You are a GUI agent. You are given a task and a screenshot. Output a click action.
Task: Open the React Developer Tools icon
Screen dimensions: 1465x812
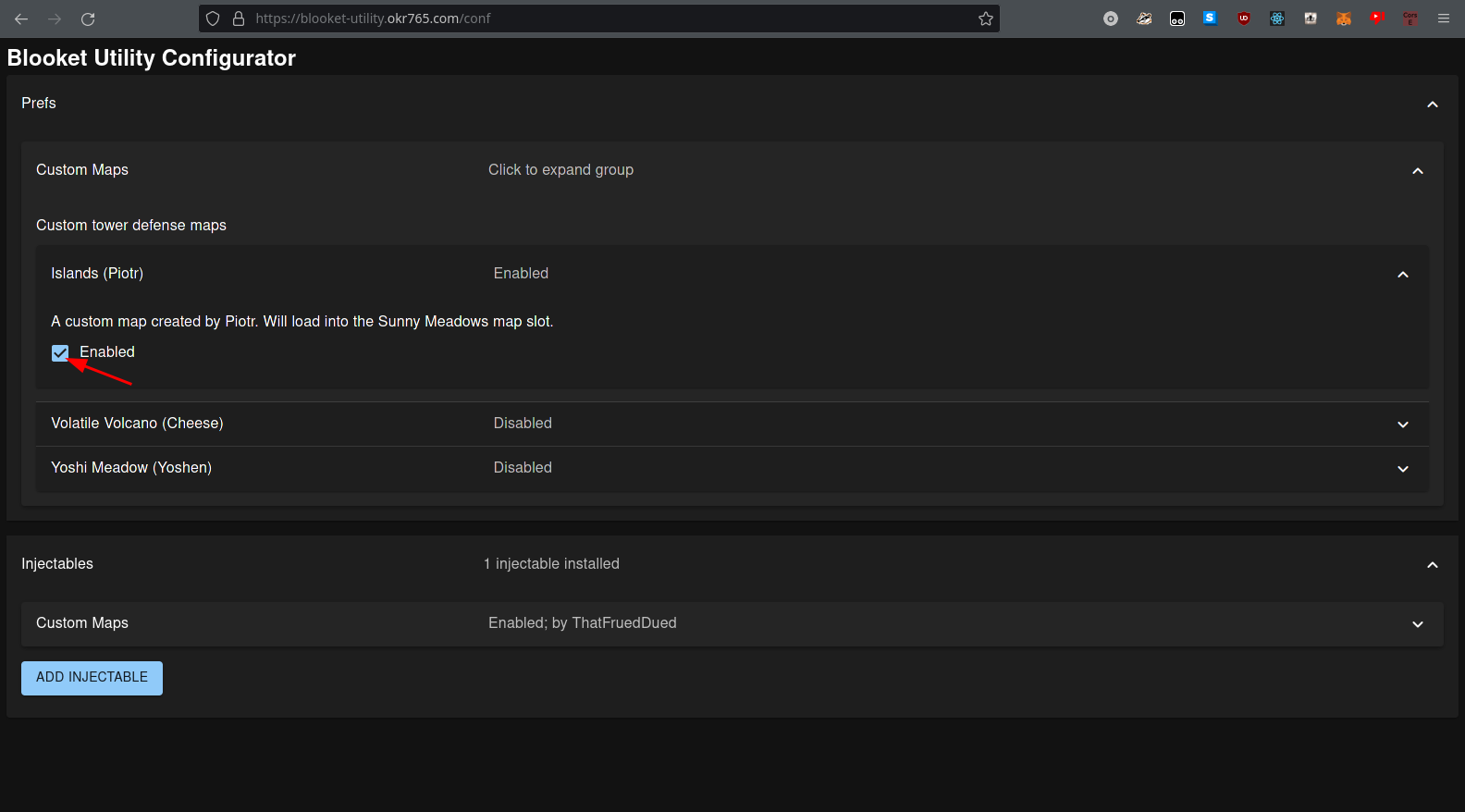tap(1277, 18)
